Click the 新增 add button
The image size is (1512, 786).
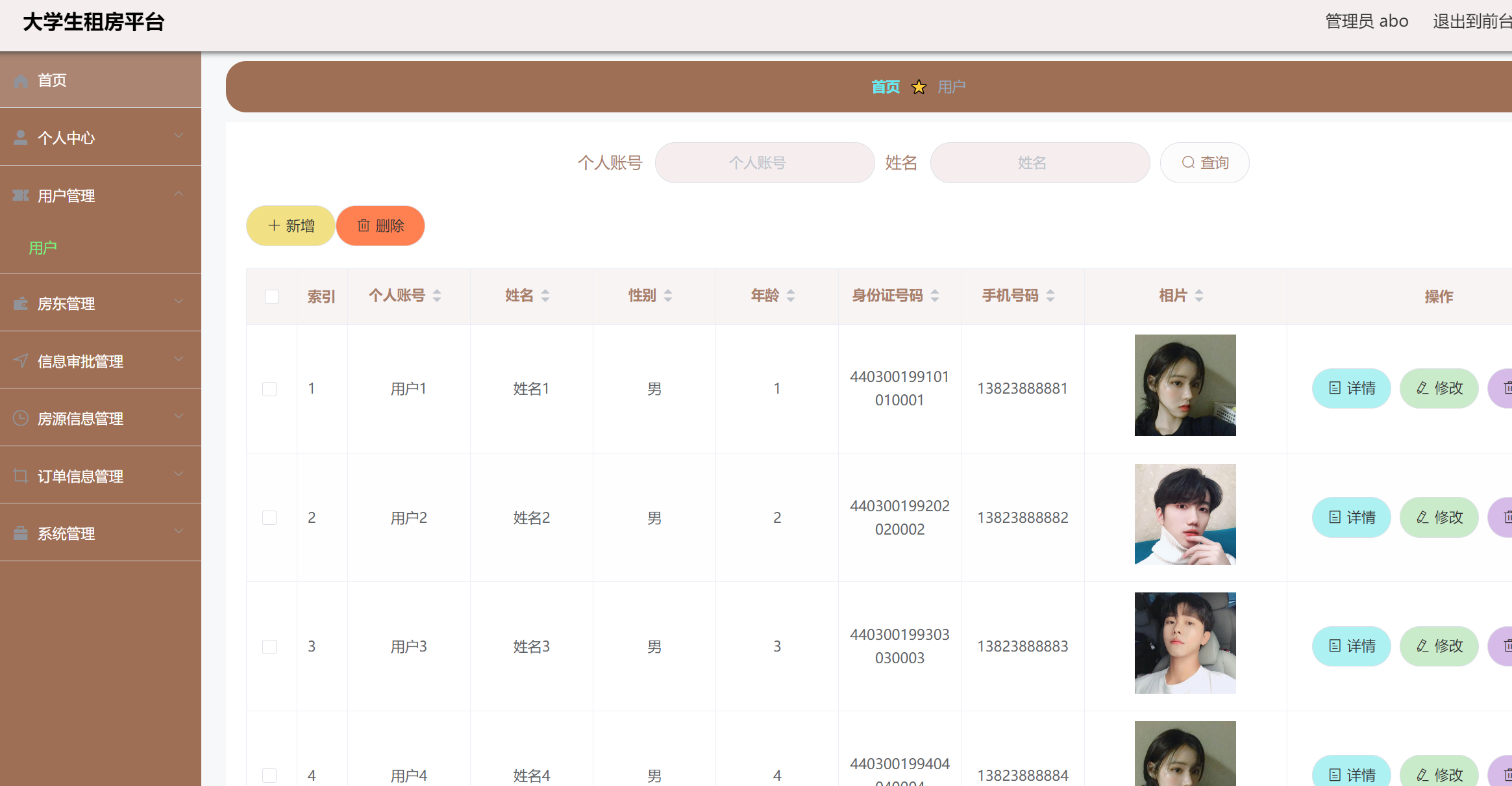click(290, 225)
